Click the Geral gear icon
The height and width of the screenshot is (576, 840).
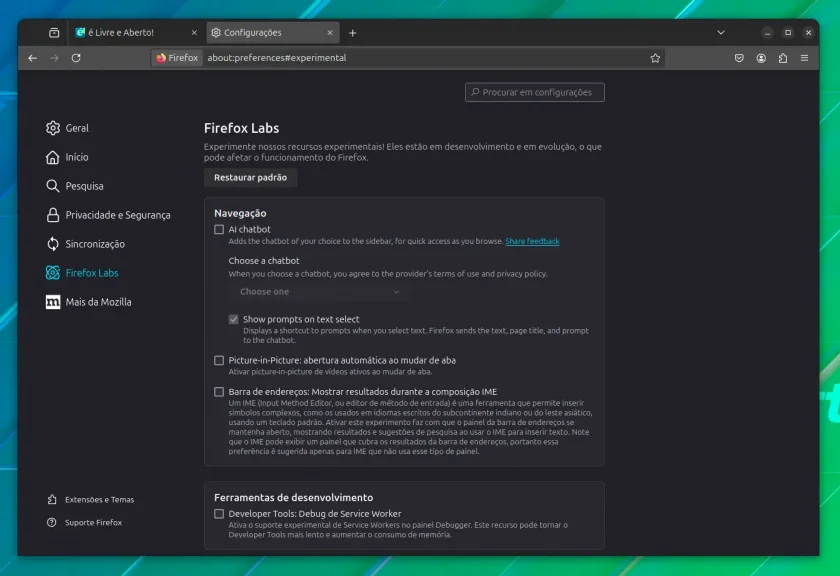(52, 128)
